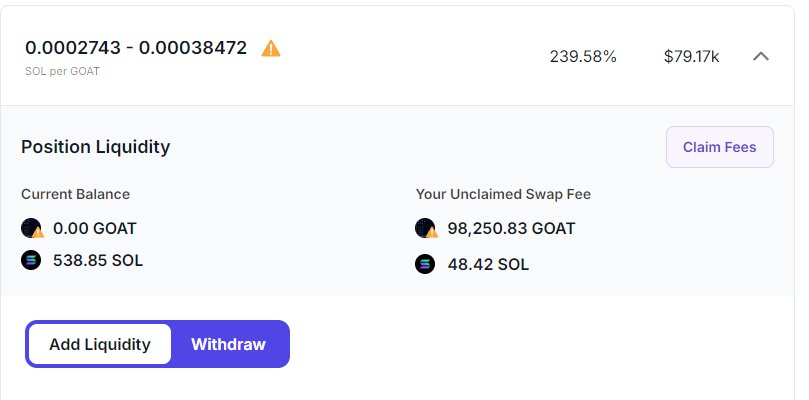
Task: Click the Position Liquidity heading
Action: click(x=95, y=147)
